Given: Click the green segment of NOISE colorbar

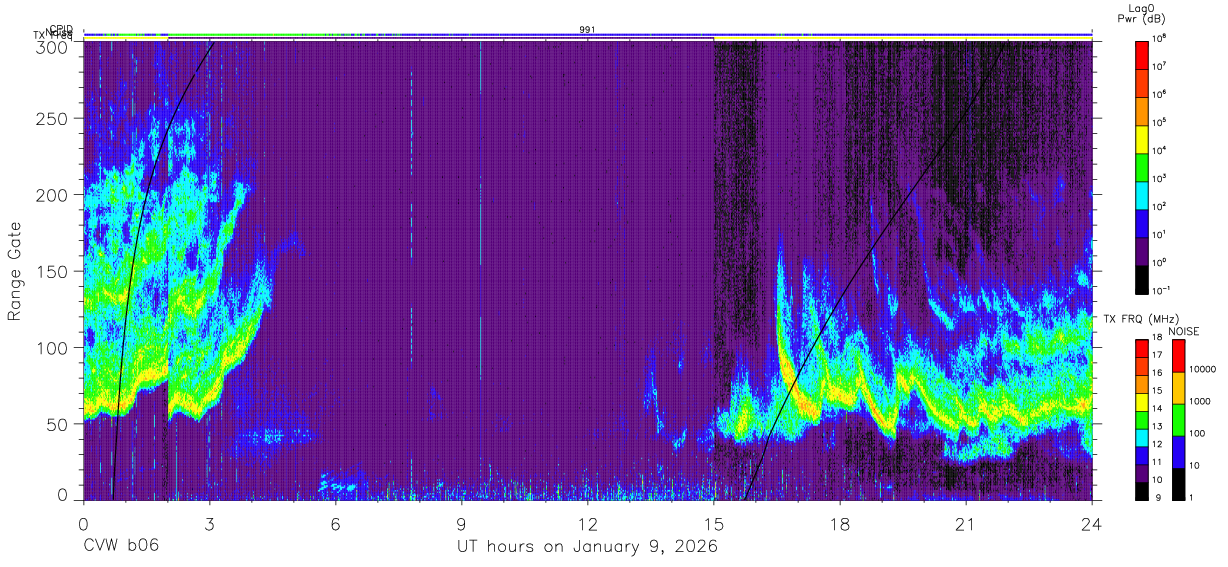Looking at the screenshot, I should click(1178, 419).
